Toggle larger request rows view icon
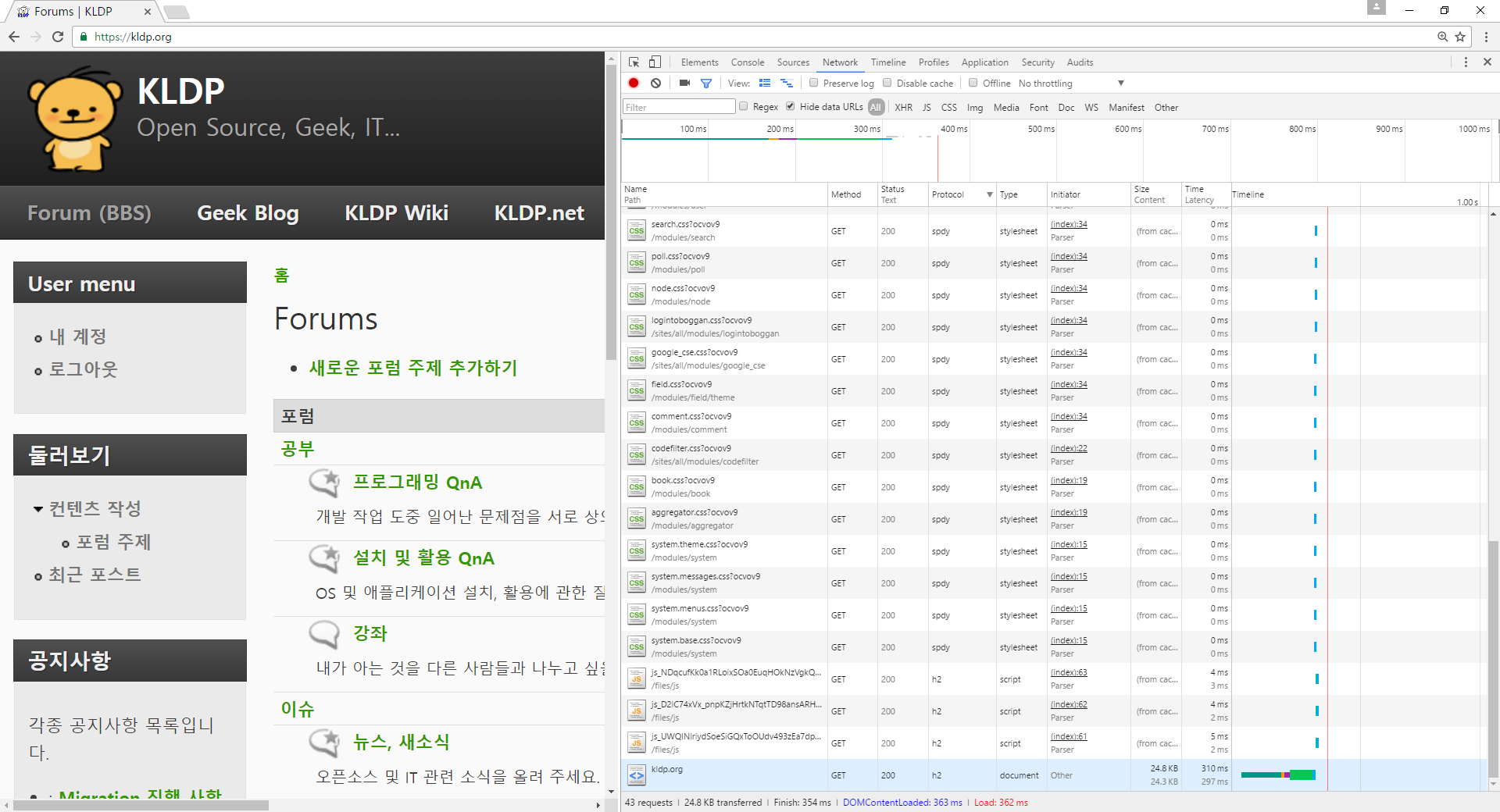The image size is (1500, 812). (787, 83)
